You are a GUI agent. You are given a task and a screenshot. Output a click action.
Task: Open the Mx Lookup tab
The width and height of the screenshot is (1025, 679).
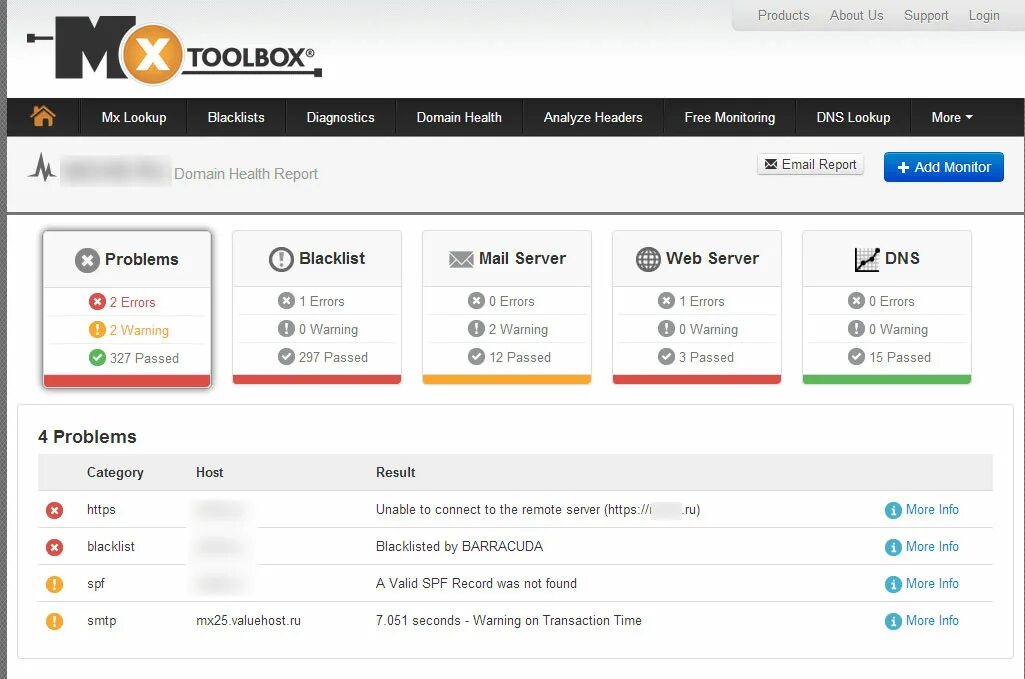[134, 117]
